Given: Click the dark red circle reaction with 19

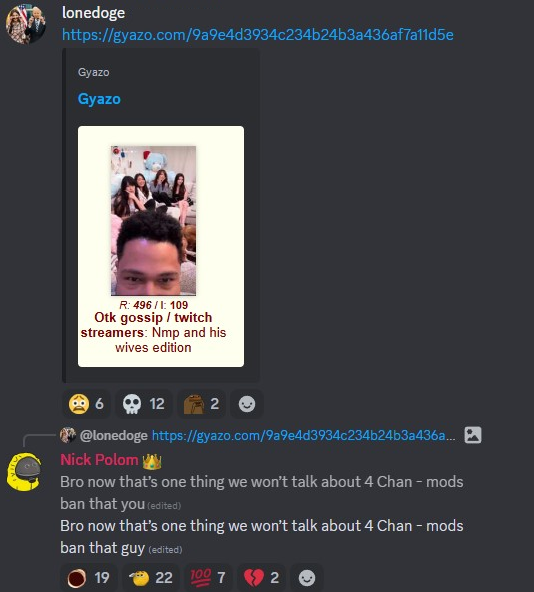Looking at the screenshot, I should pyautogui.click(x=89, y=578).
